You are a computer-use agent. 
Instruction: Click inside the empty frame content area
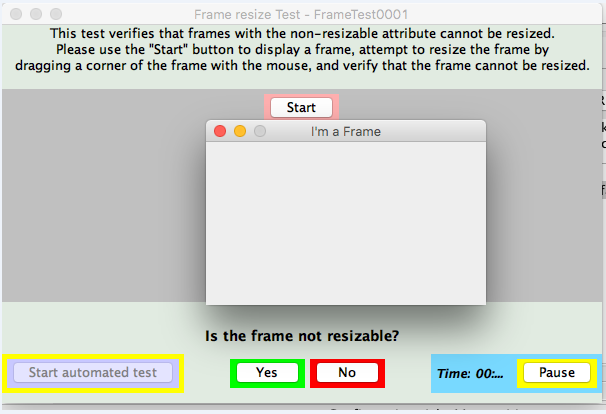coord(345,220)
